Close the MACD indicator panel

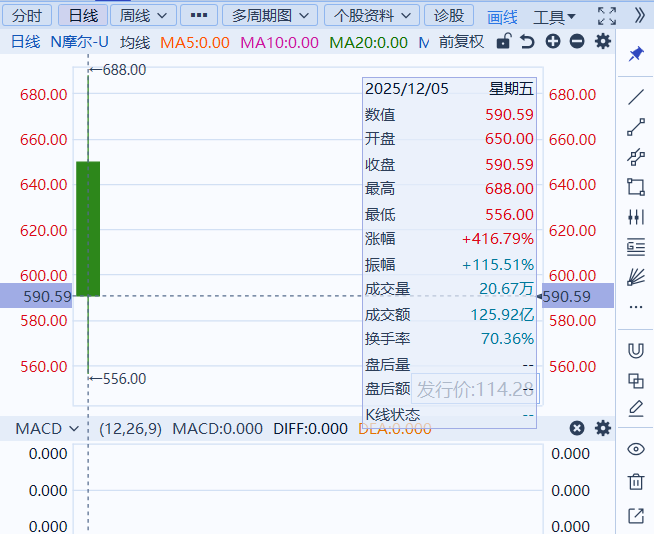point(577,428)
